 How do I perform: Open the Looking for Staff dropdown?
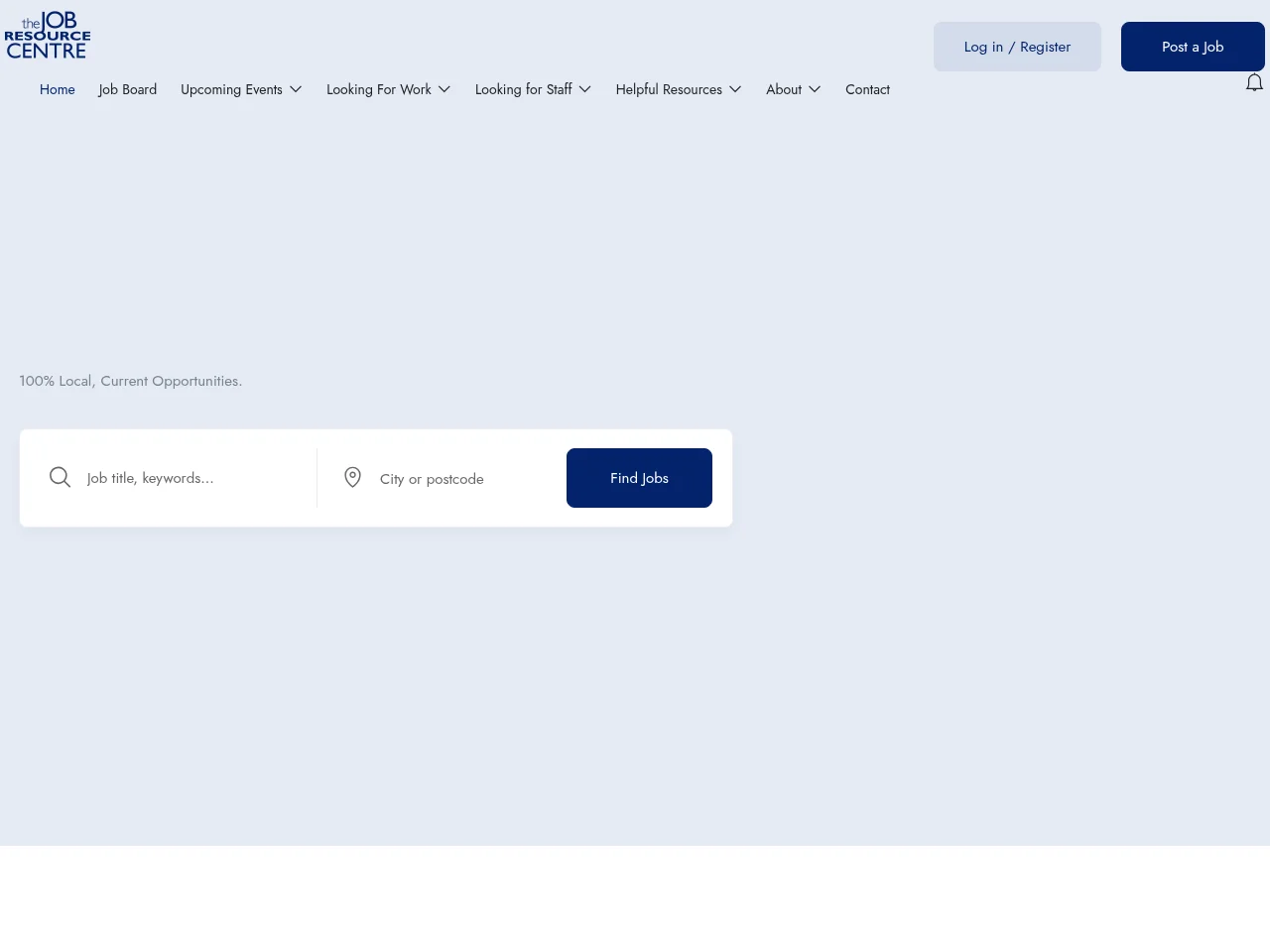coord(534,89)
